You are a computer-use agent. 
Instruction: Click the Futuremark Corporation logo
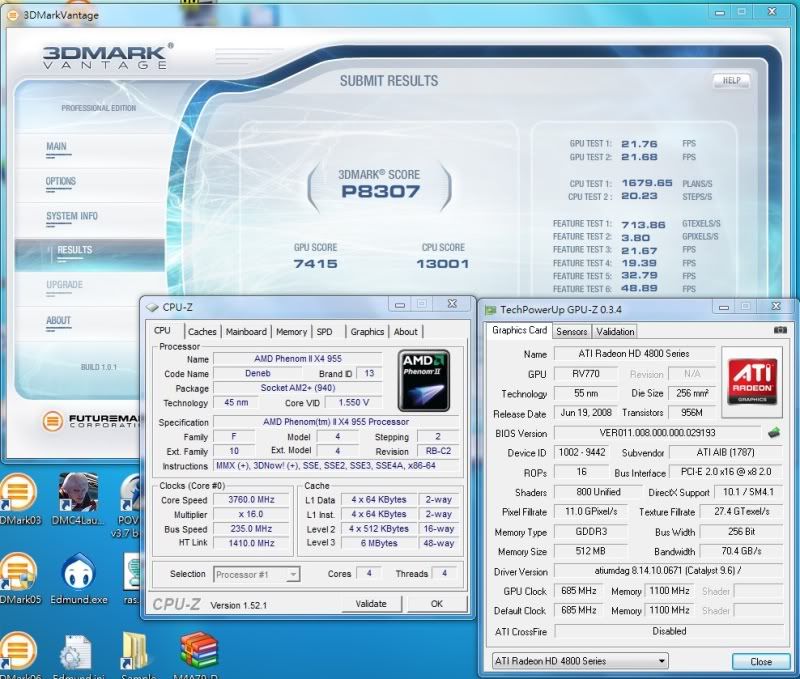(92, 421)
